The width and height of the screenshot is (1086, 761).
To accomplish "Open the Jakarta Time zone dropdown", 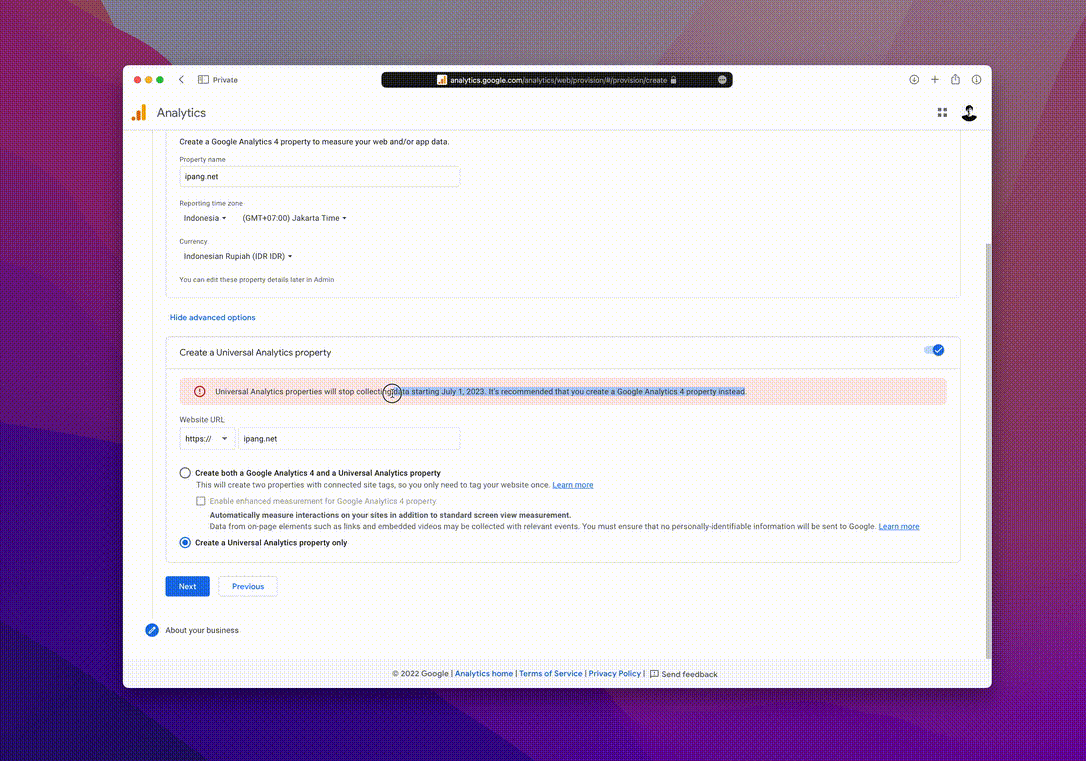I will pos(294,218).
